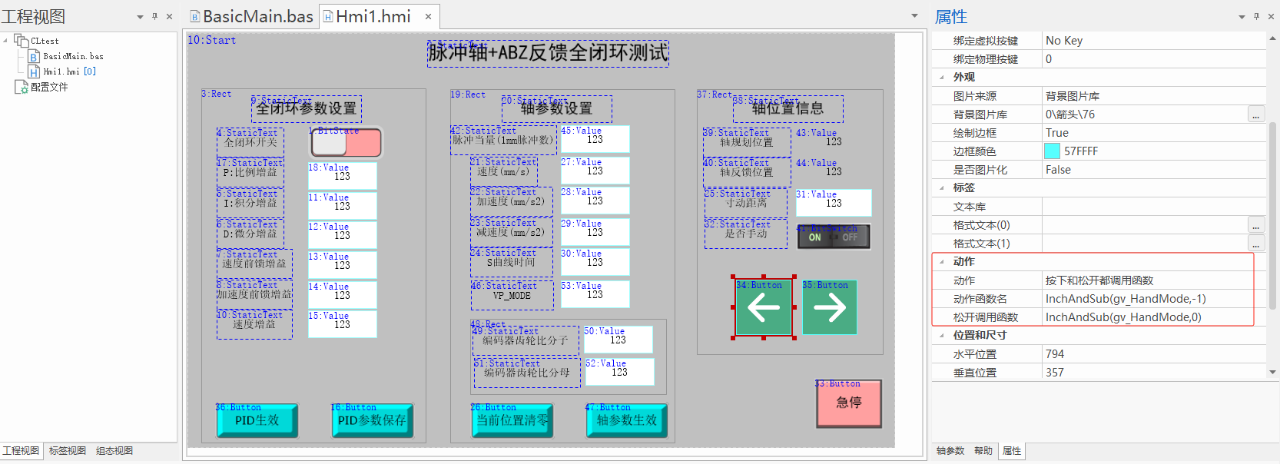Click the 边框颜色 cyan color swatch
The image size is (1280, 464).
pos(1052,151)
